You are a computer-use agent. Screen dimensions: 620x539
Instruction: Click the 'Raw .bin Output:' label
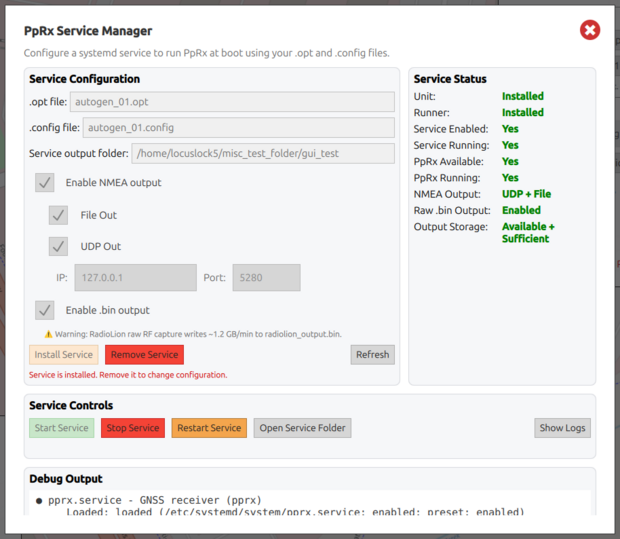point(452,210)
